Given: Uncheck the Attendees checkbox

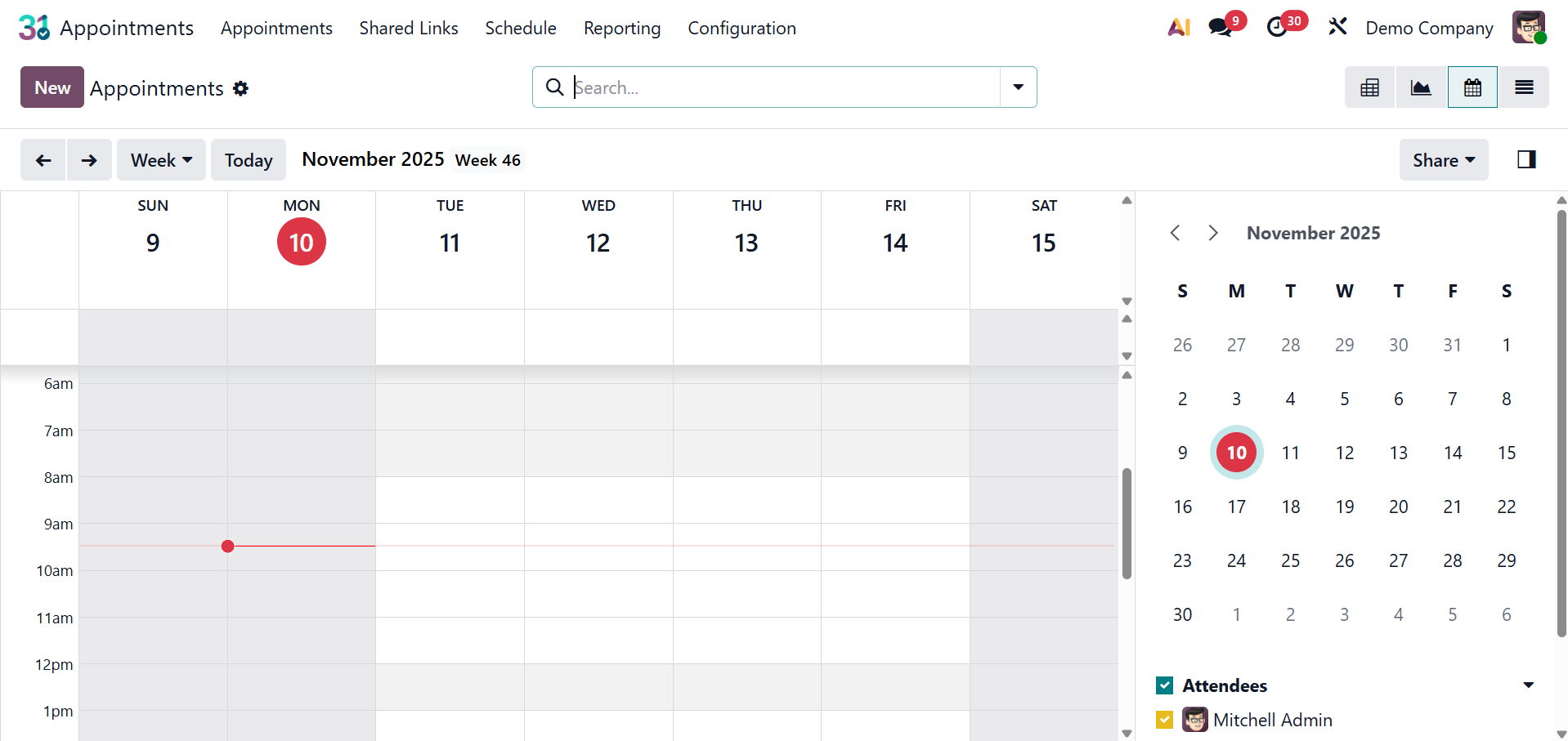Looking at the screenshot, I should (x=1165, y=685).
